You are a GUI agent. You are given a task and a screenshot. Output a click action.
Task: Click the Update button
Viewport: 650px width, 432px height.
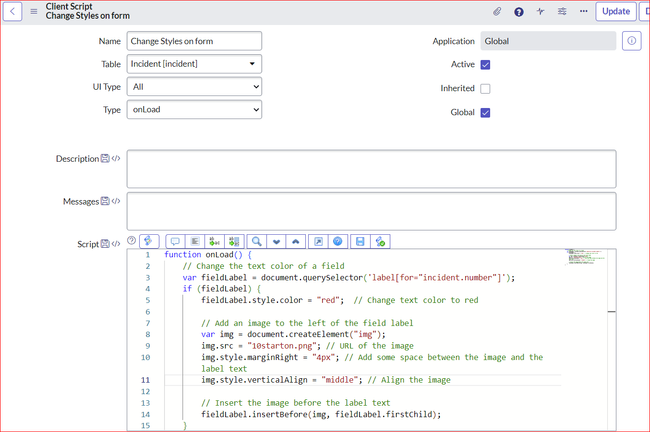click(616, 11)
